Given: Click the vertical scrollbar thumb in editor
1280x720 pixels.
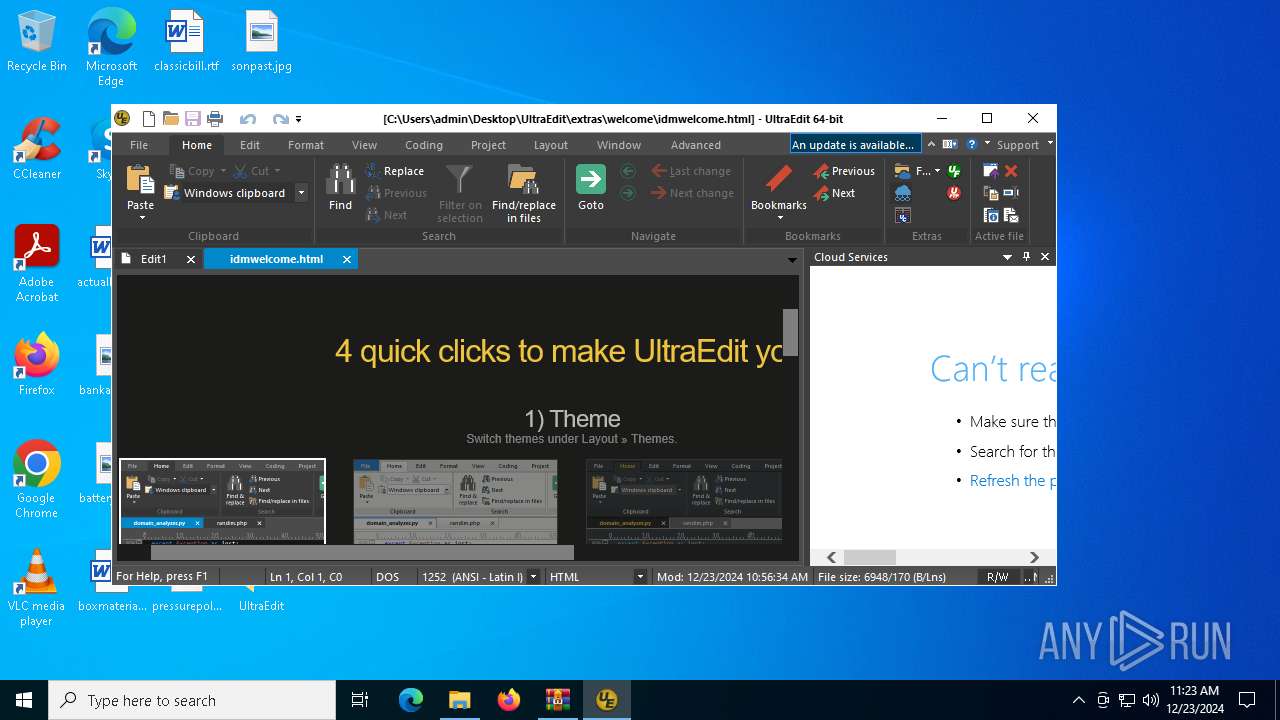Looking at the screenshot, I should (x=790, y=332).
